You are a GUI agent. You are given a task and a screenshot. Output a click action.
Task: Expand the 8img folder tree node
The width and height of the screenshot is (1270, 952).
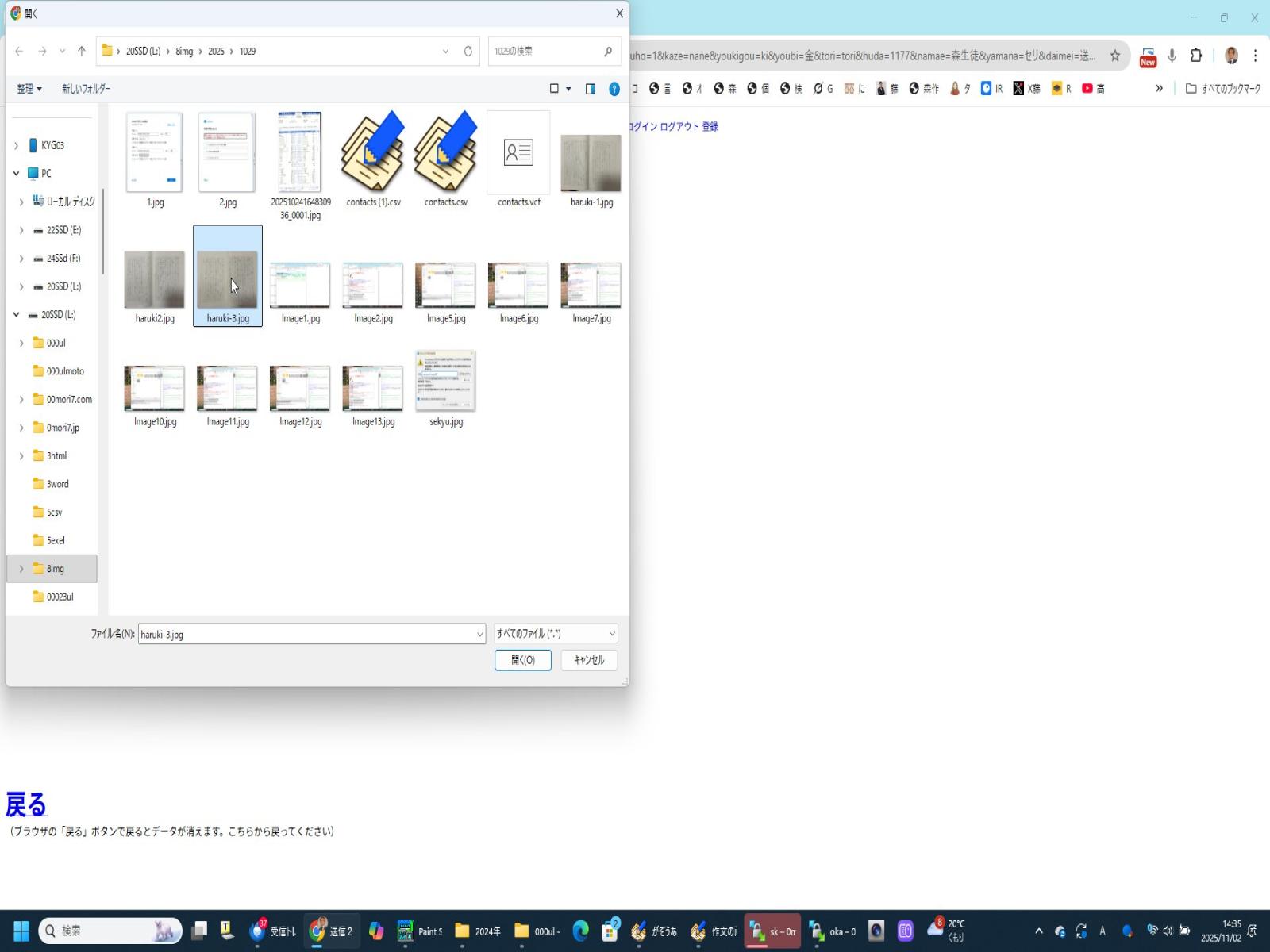(x=21, y=569)
